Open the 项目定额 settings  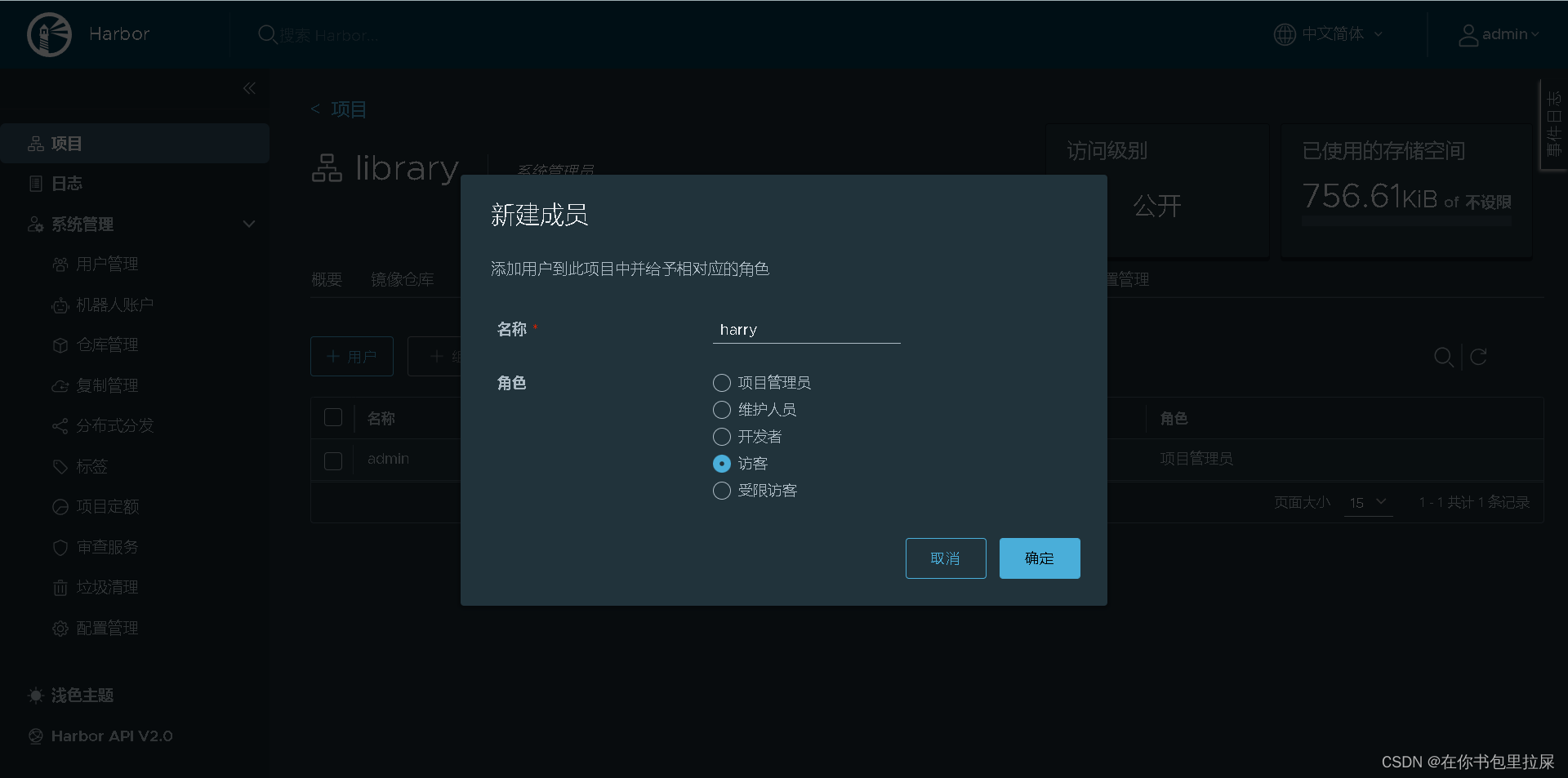[107, 506]
